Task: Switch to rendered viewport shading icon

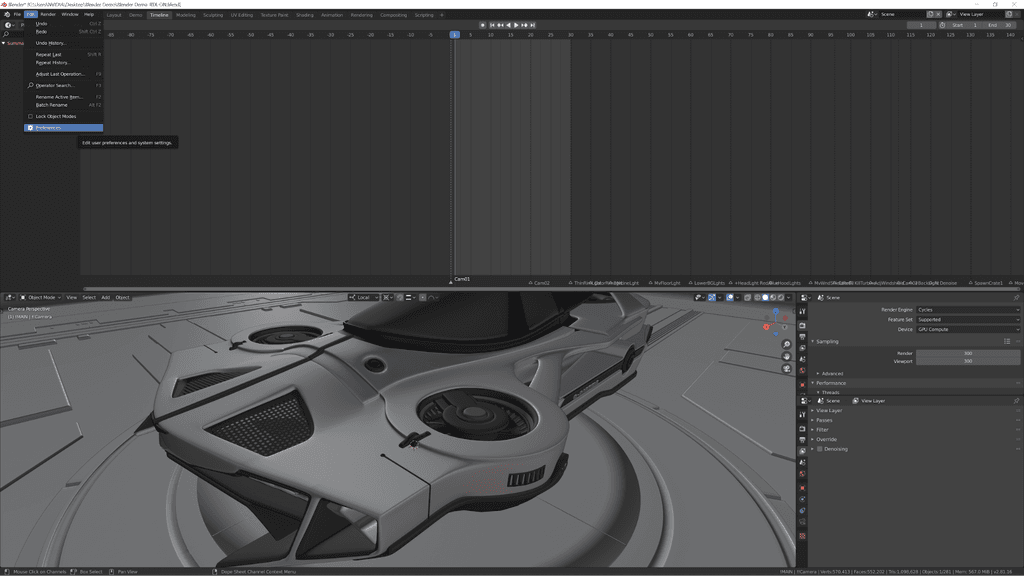Action: 780,297
